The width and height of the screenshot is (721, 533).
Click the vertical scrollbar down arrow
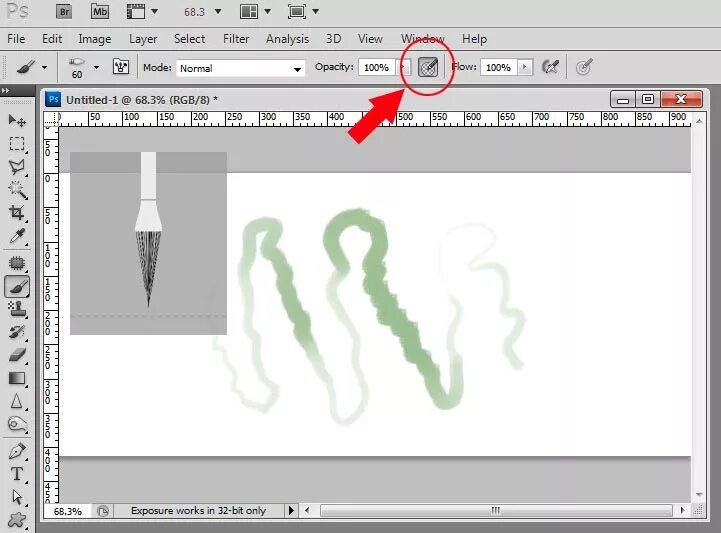coord(699,494)
